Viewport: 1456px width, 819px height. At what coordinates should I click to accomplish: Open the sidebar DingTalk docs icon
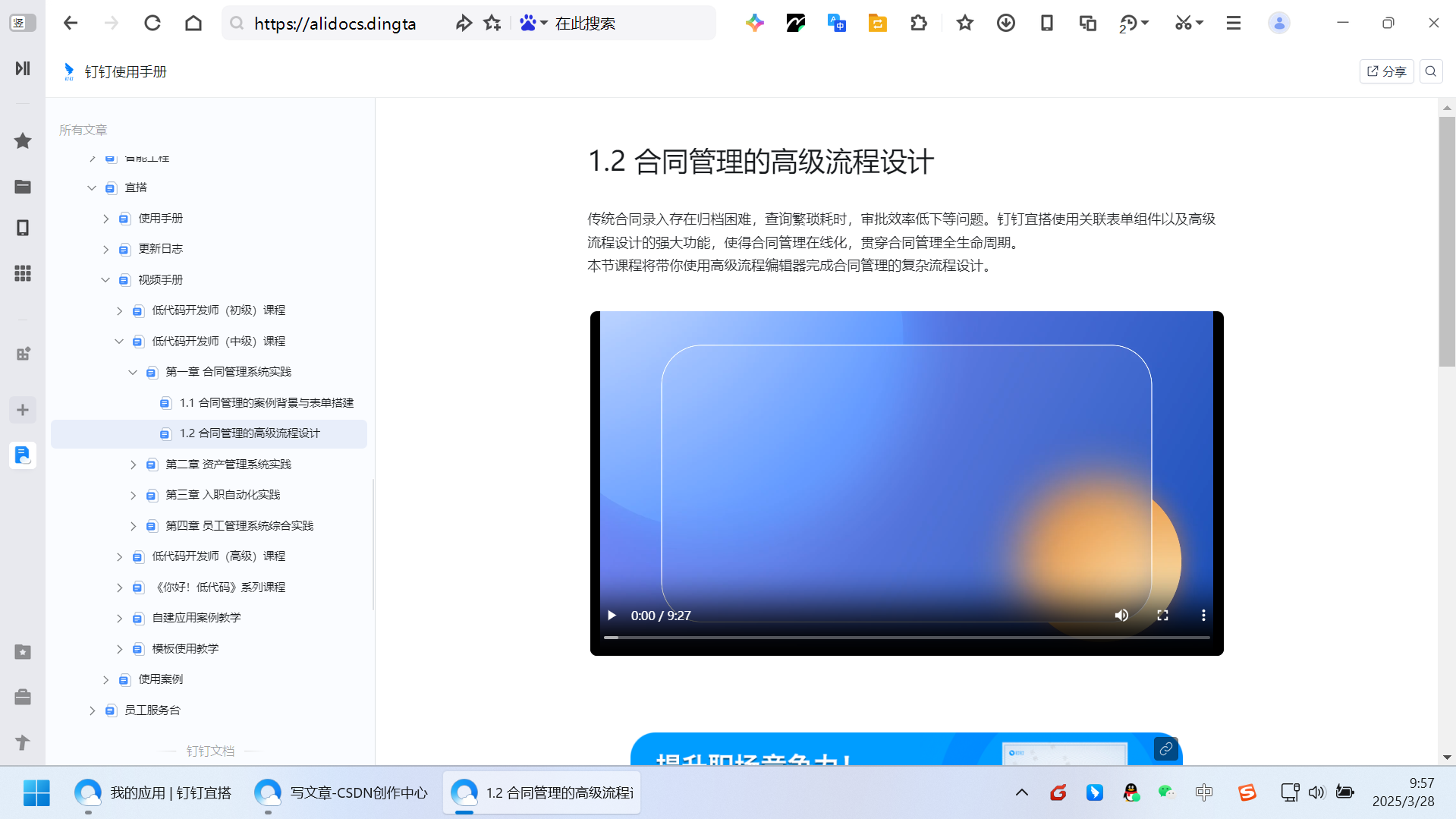tap(23, 455)
